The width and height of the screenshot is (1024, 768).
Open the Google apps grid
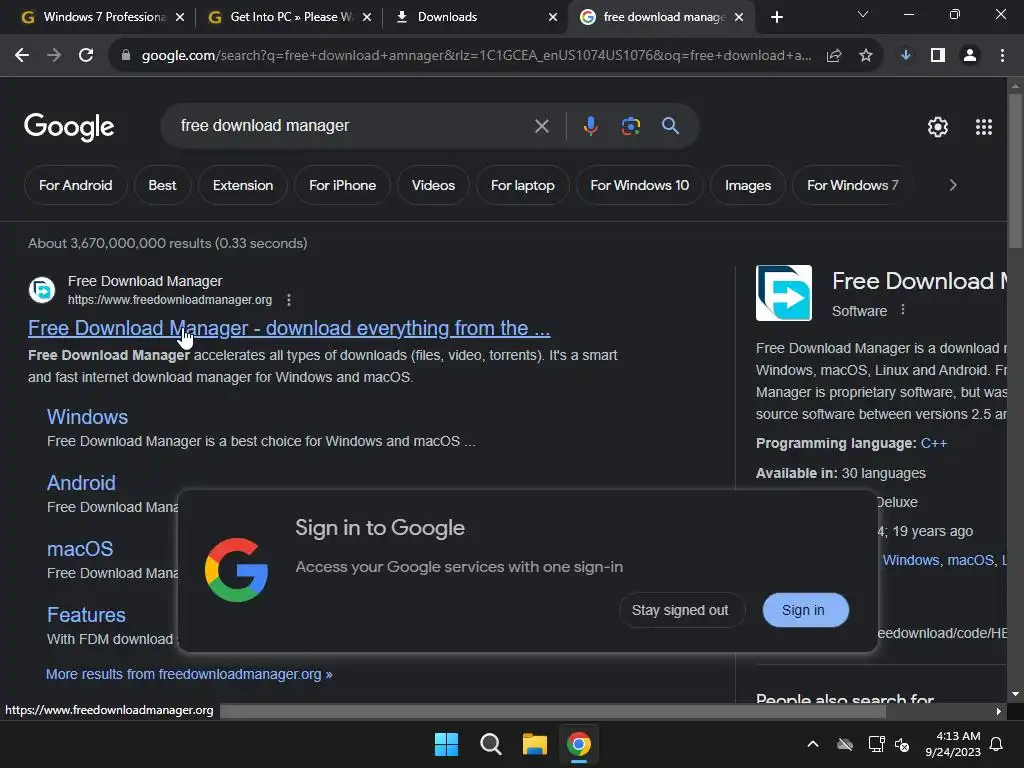tap(984, 127)
